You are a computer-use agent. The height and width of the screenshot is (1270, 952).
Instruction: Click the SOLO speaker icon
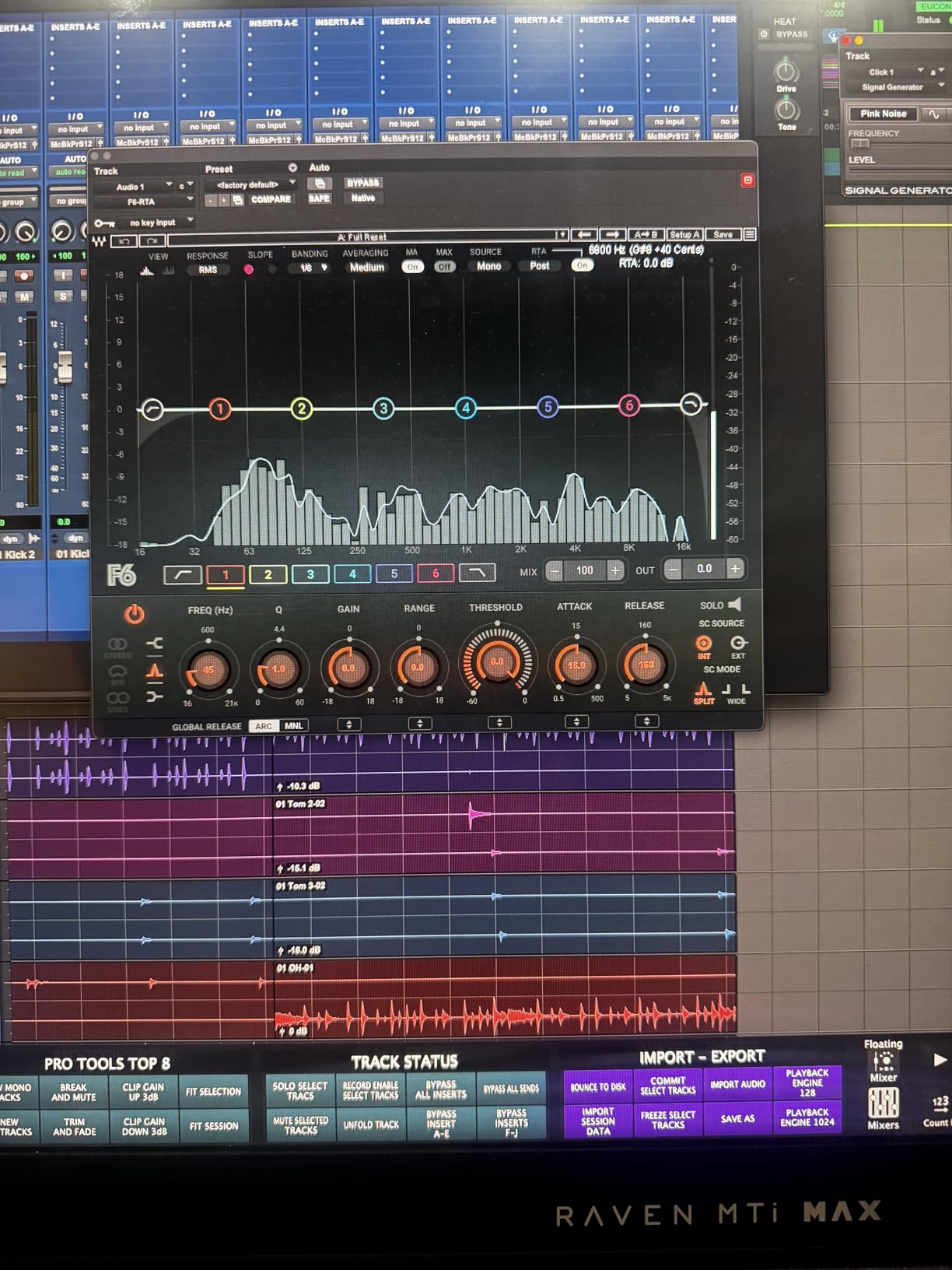pos(734,604)
